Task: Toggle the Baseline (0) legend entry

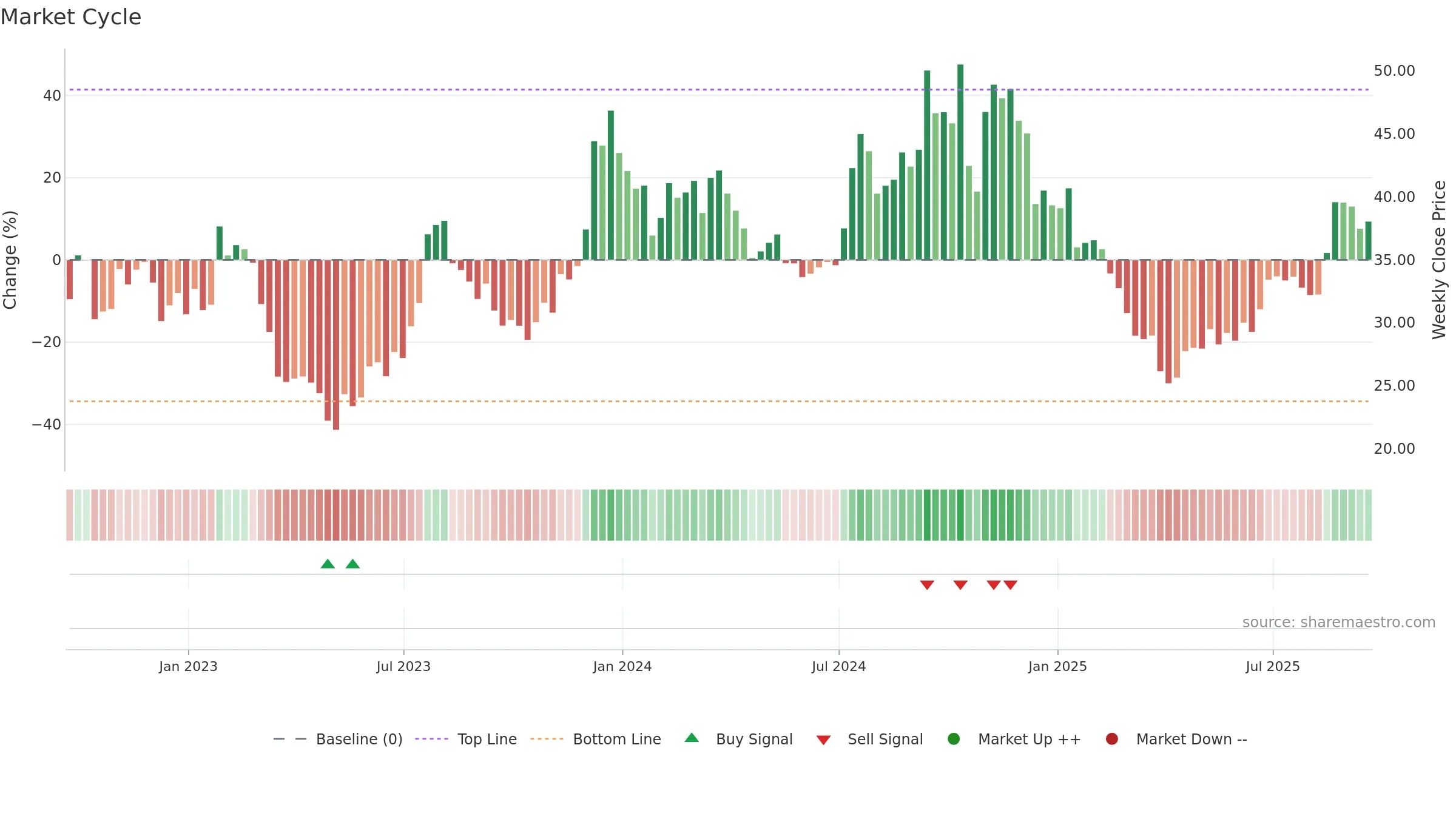Action: (338, 739)
